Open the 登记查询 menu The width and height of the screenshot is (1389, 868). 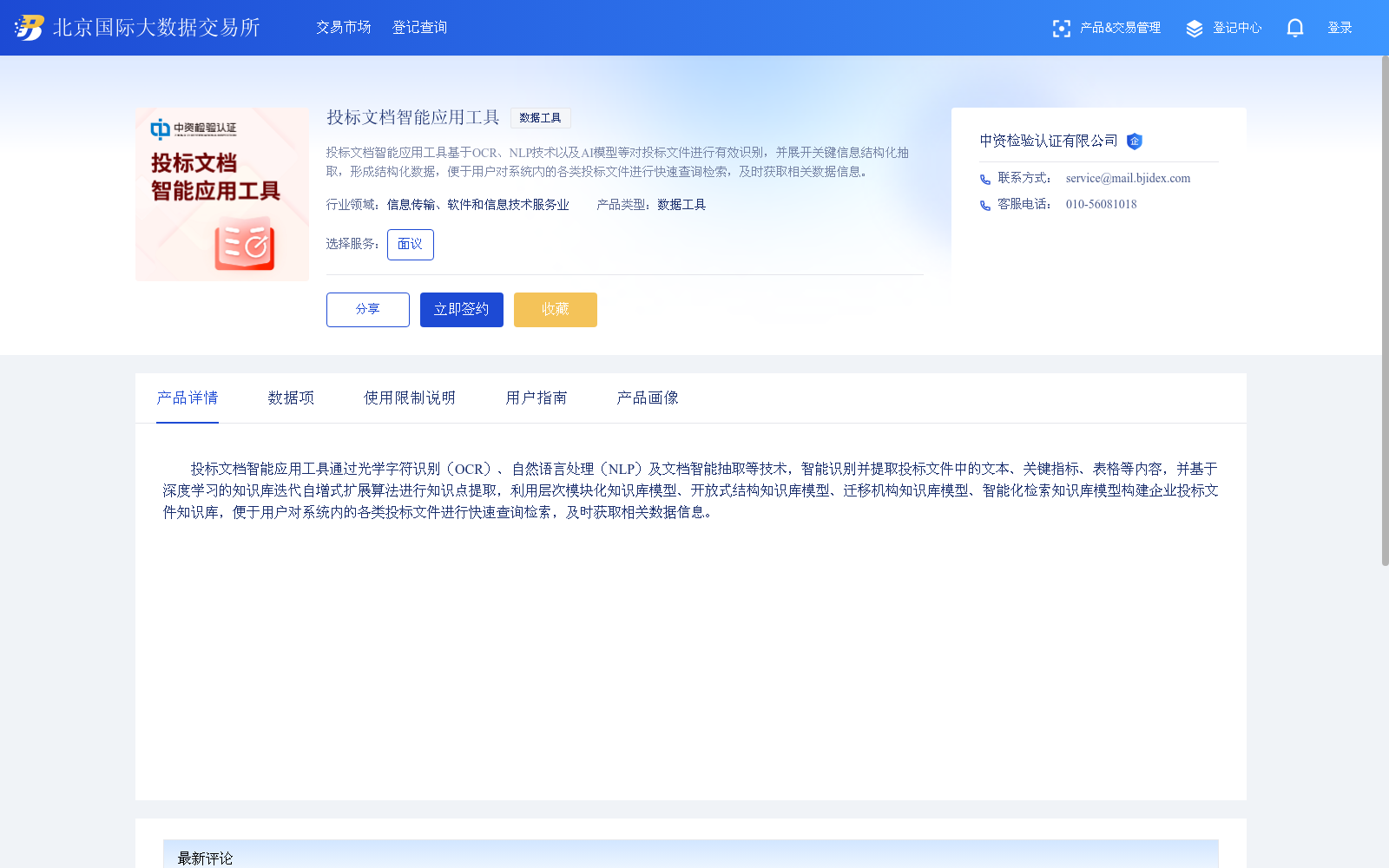(x=420, y=28)
